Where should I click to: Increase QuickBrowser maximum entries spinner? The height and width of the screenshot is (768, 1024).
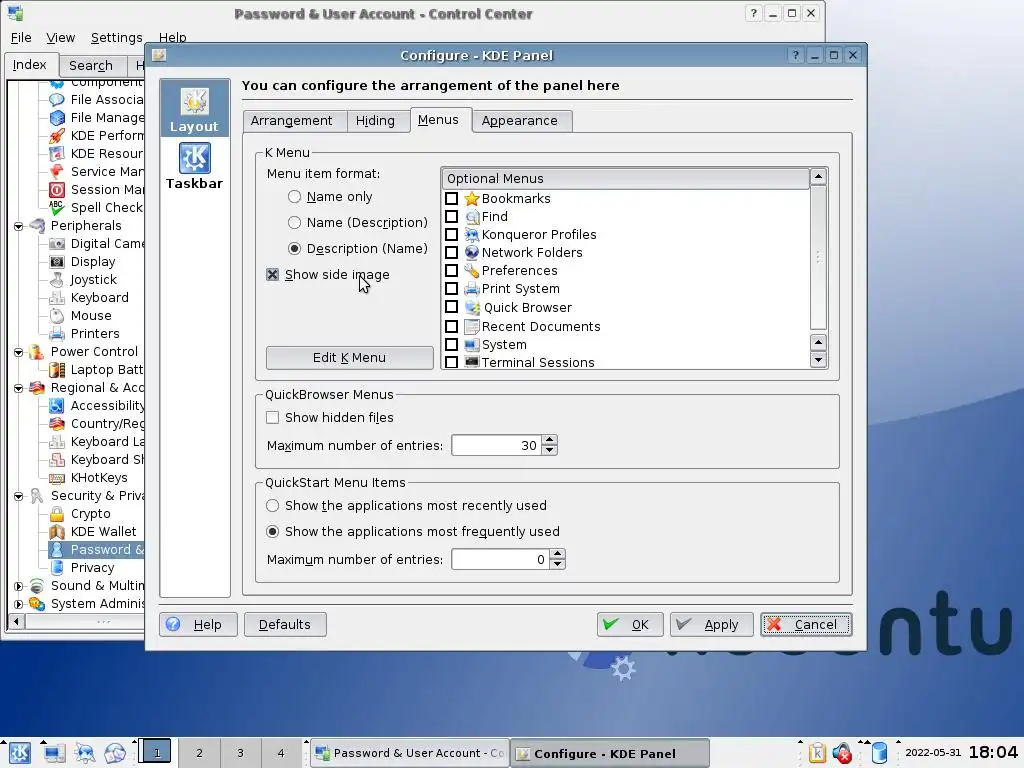pos(550,441)
